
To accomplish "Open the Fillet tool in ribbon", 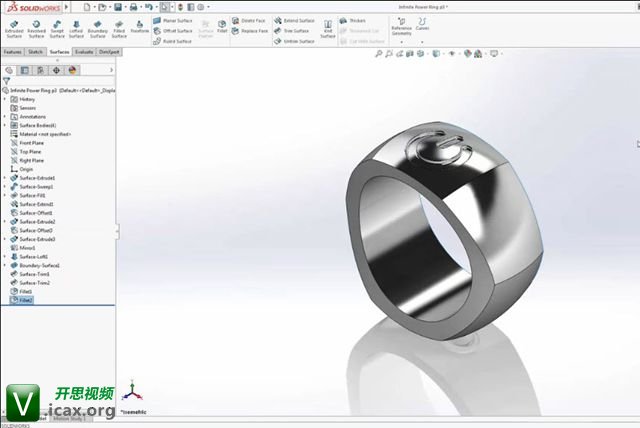I will tap(223, 27).
